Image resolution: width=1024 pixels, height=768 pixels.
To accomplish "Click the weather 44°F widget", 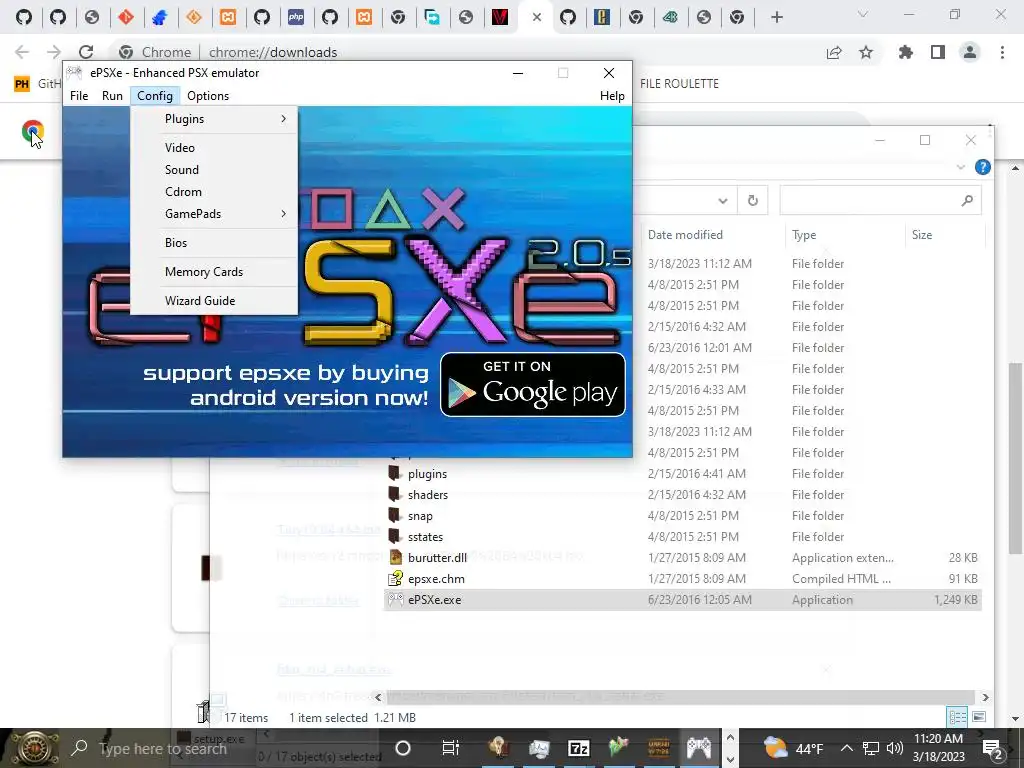I will pyautogui.click(x=793, y=748).
